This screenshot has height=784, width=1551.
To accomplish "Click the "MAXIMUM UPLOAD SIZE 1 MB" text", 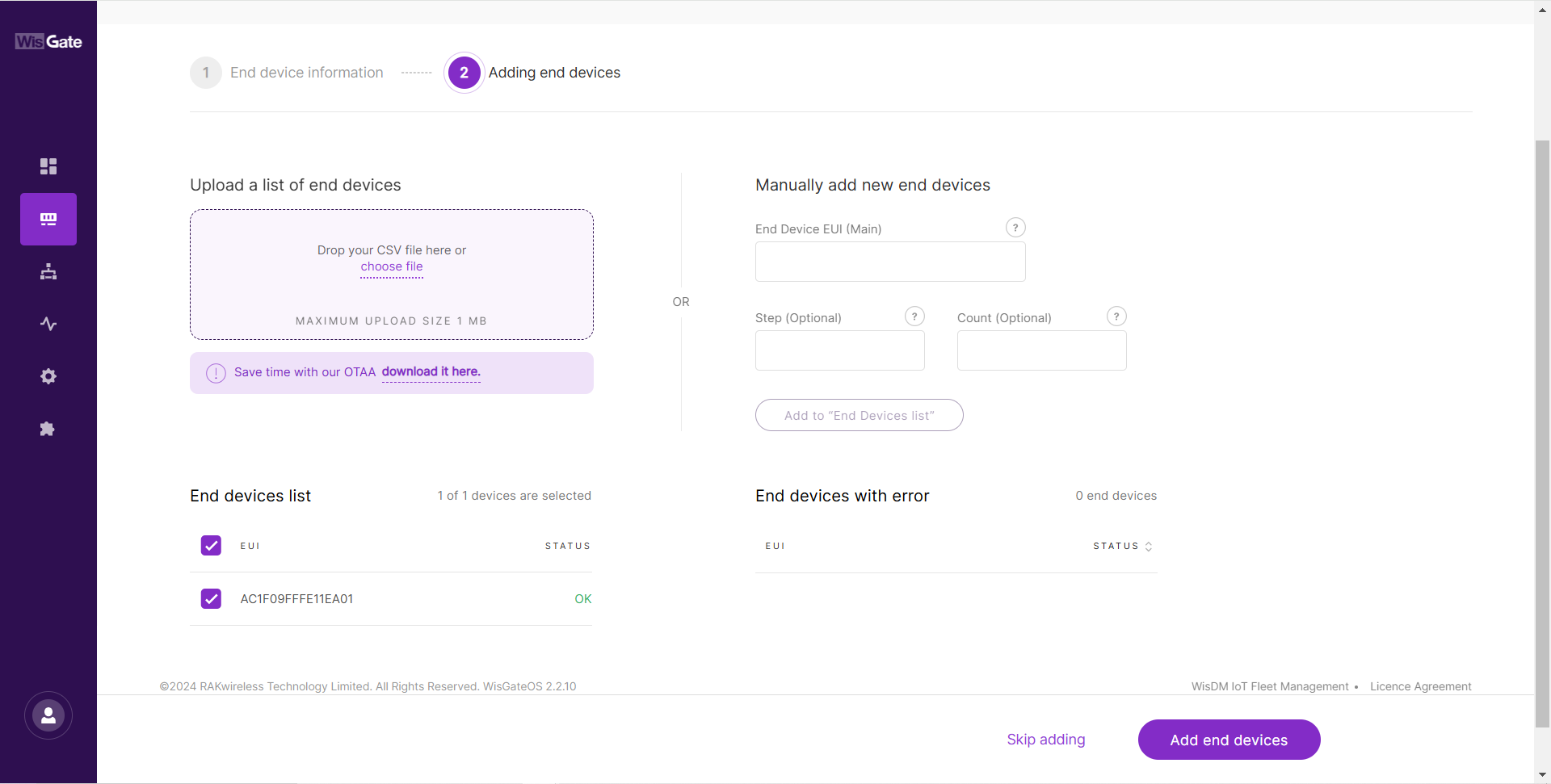I will click(x=392, y=321).
